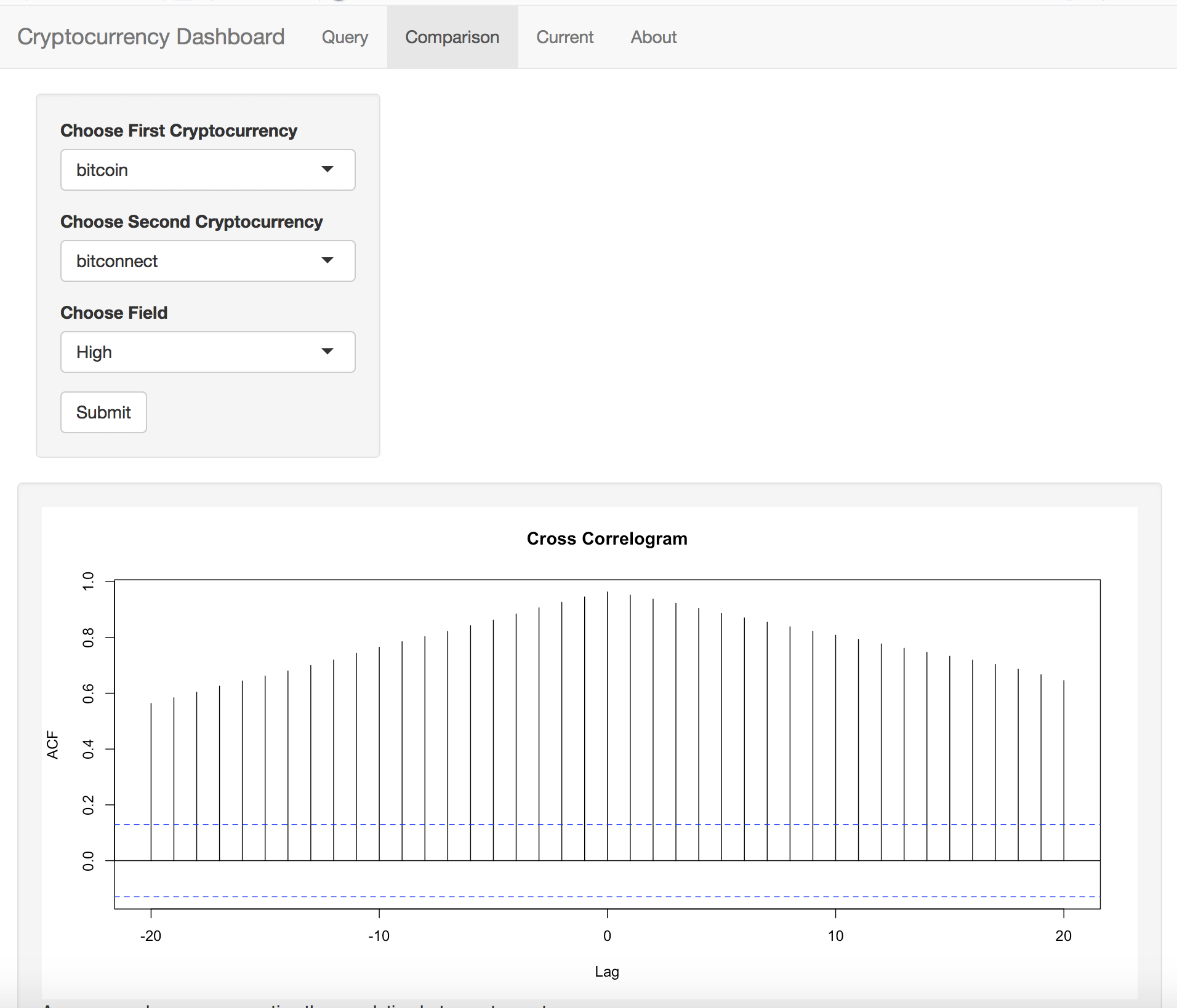Open the High field dropdown

click(208, 352)
